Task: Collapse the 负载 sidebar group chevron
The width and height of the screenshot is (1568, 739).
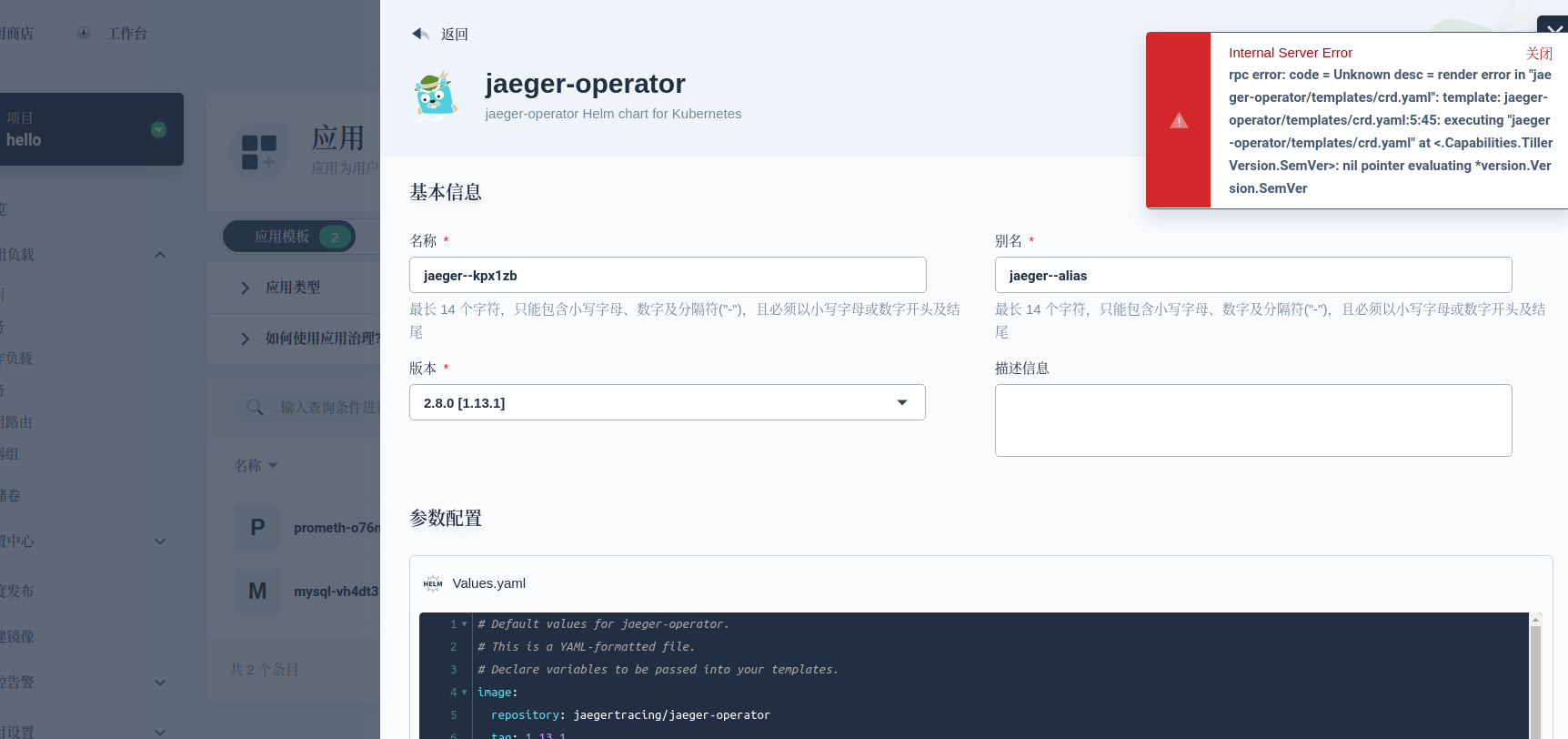Action: click(x=160, y=255)
